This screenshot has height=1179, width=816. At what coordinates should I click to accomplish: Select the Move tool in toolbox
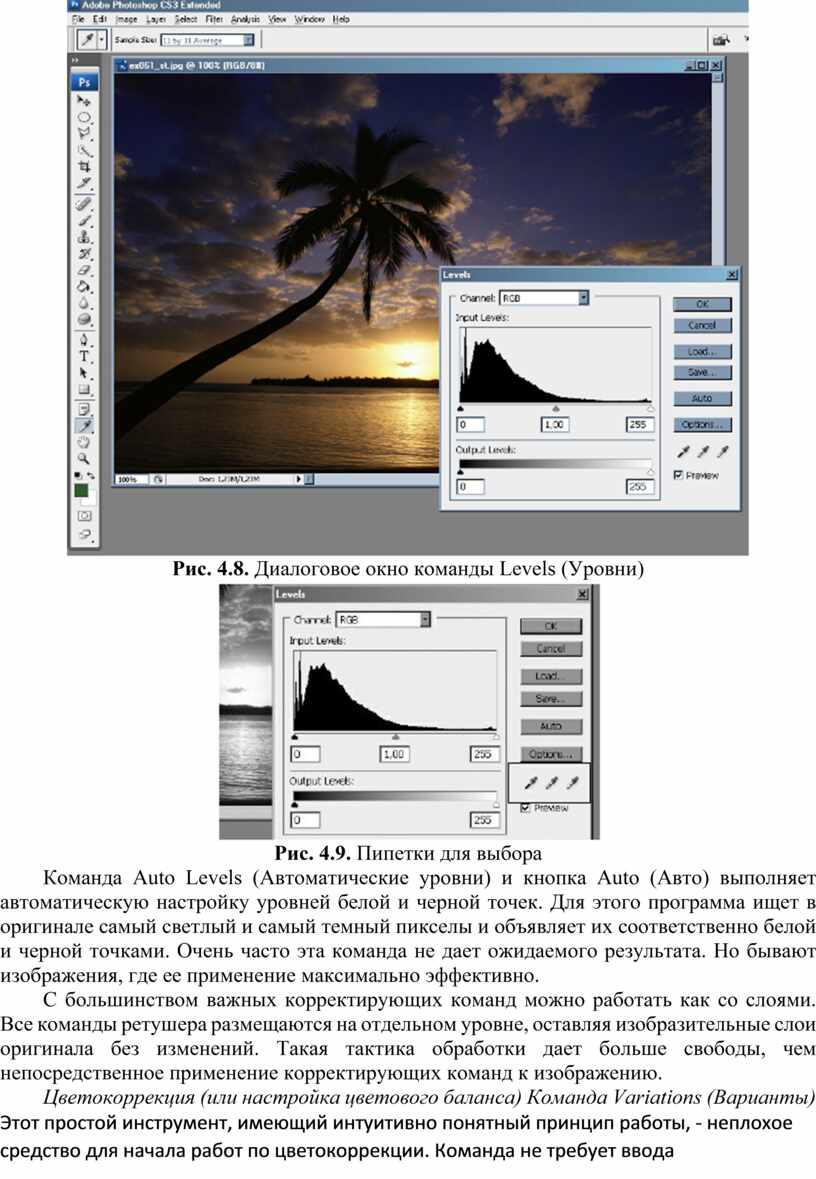(83, 100)
